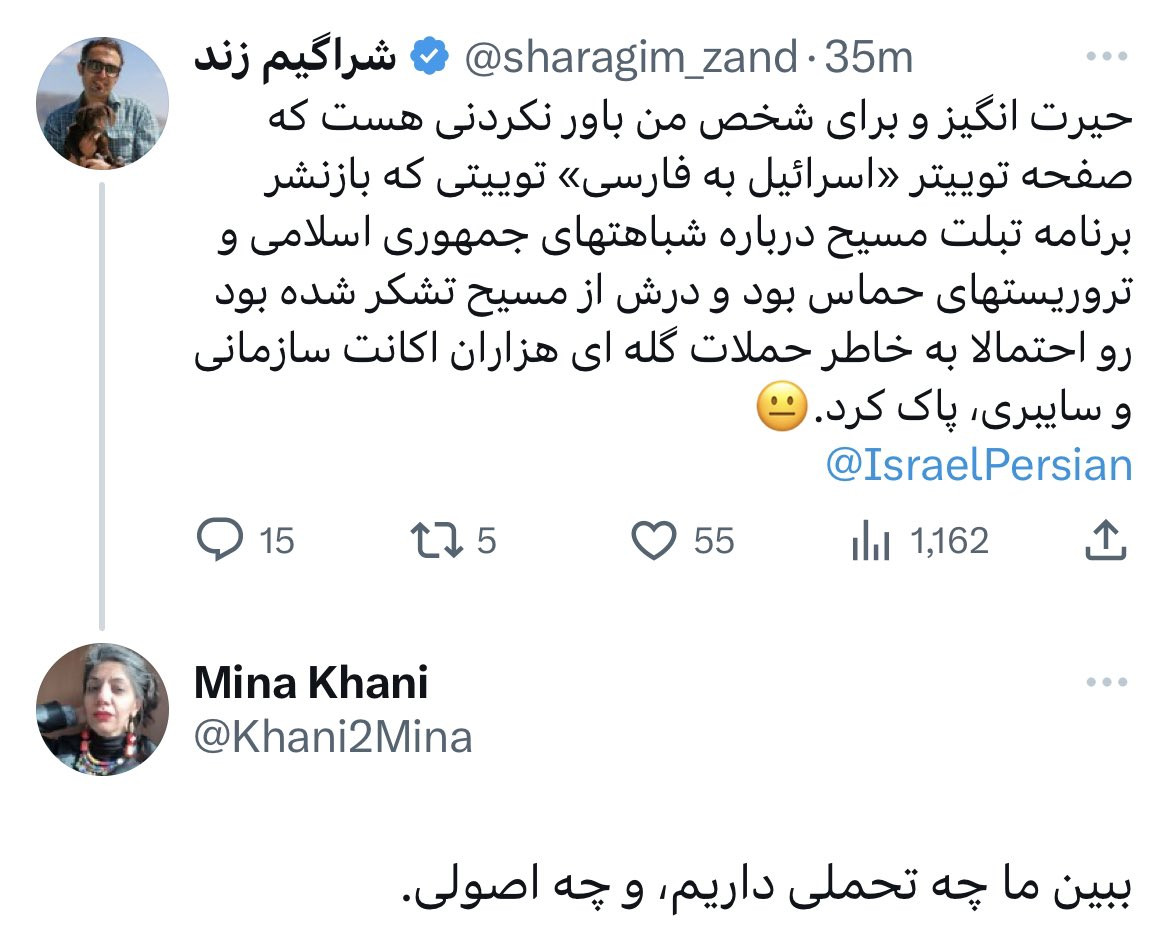
Task: Share the tweet using the upload arrow icon
Action: coord(1105,539)
